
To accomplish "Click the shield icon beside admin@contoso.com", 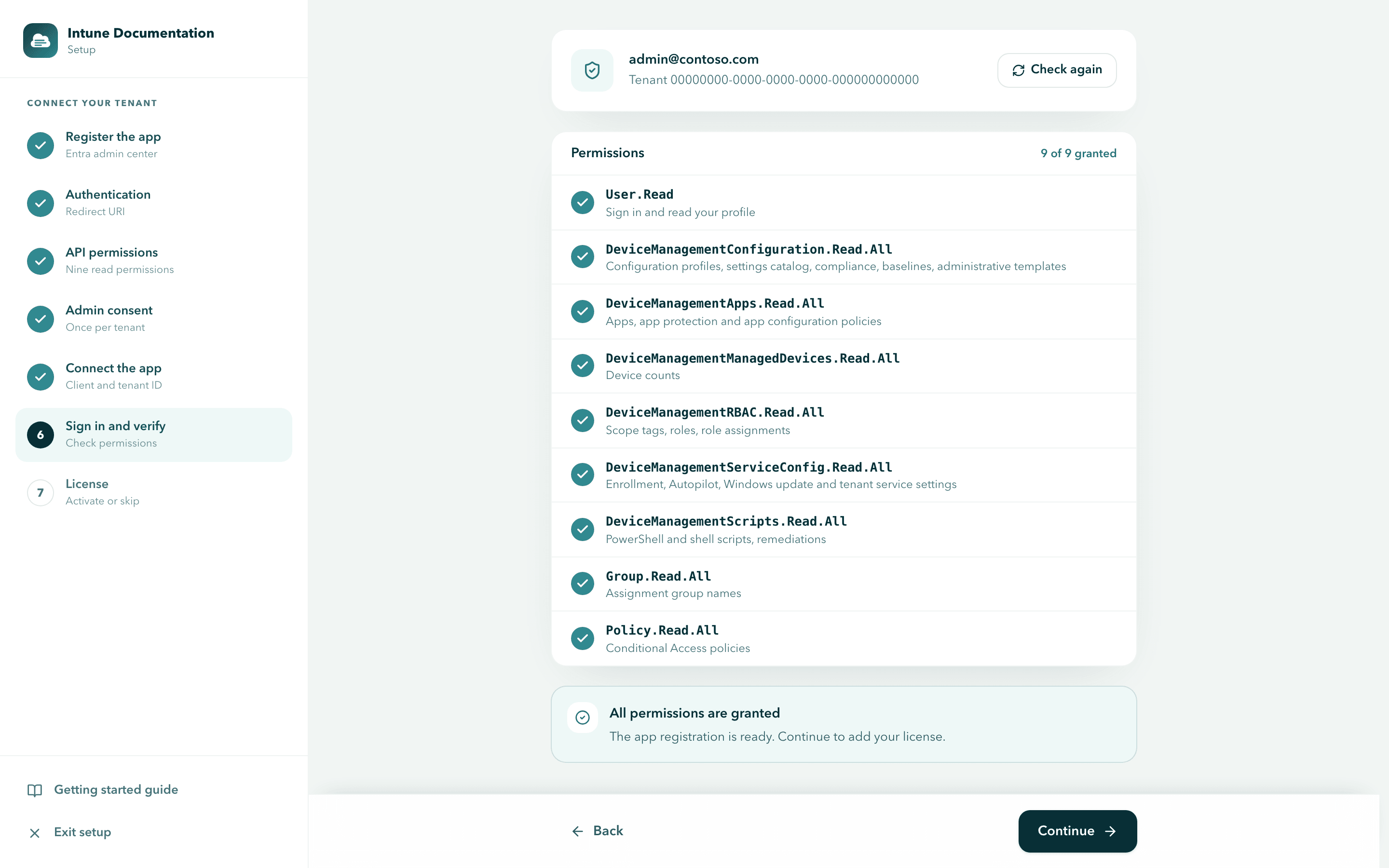I will click(x=592, y=70).
